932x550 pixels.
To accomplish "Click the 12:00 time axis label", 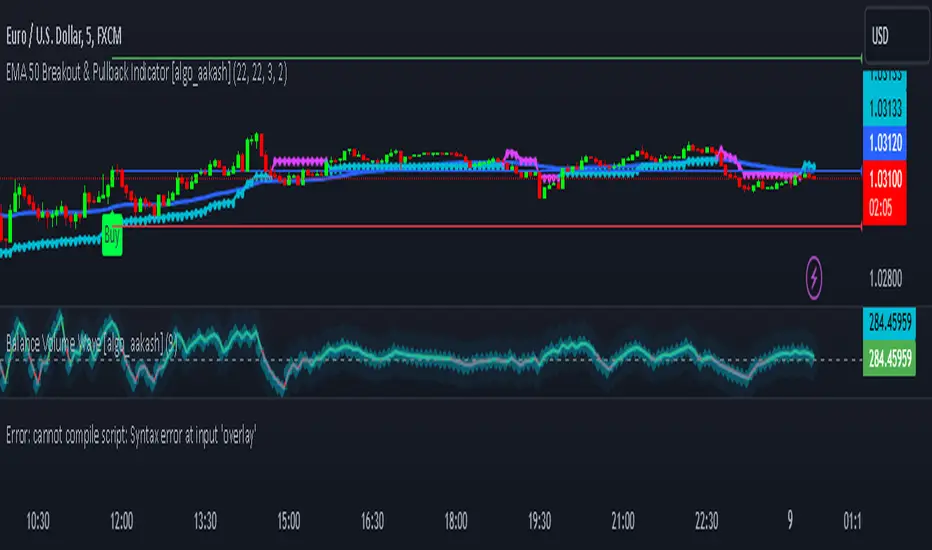I will (x=121, y=521).
